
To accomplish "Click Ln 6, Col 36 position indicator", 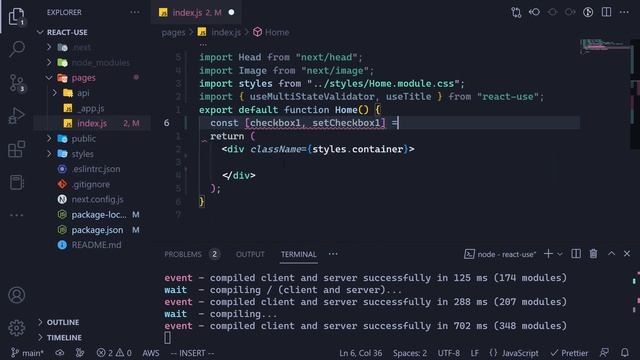I will click(x=361, y=353).
